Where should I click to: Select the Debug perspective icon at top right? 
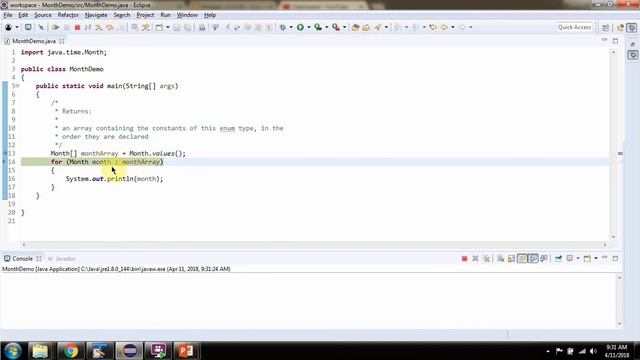(x=632, y=27)
